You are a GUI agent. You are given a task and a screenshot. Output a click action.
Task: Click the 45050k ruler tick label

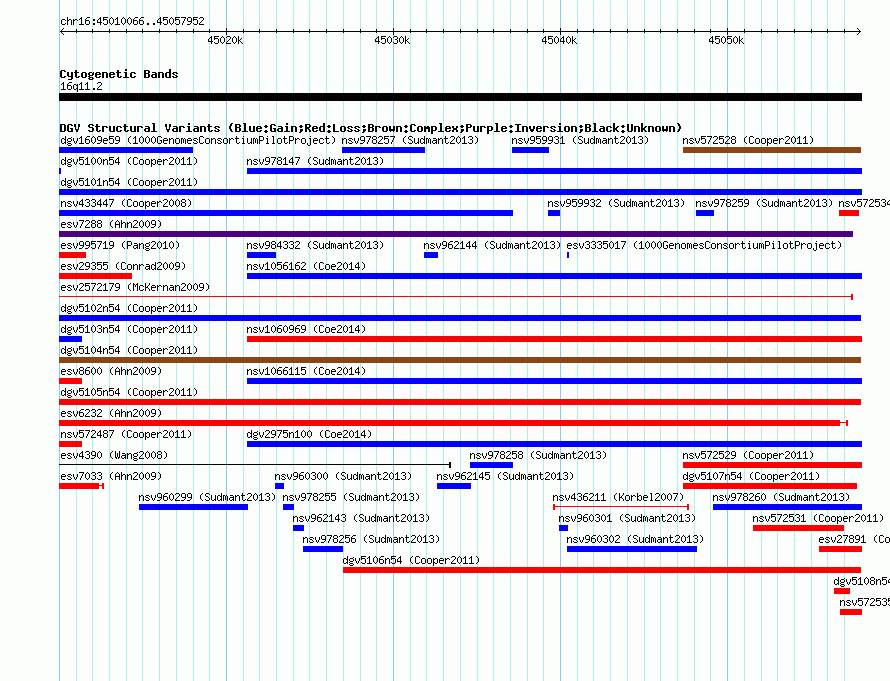coord(726,40)
